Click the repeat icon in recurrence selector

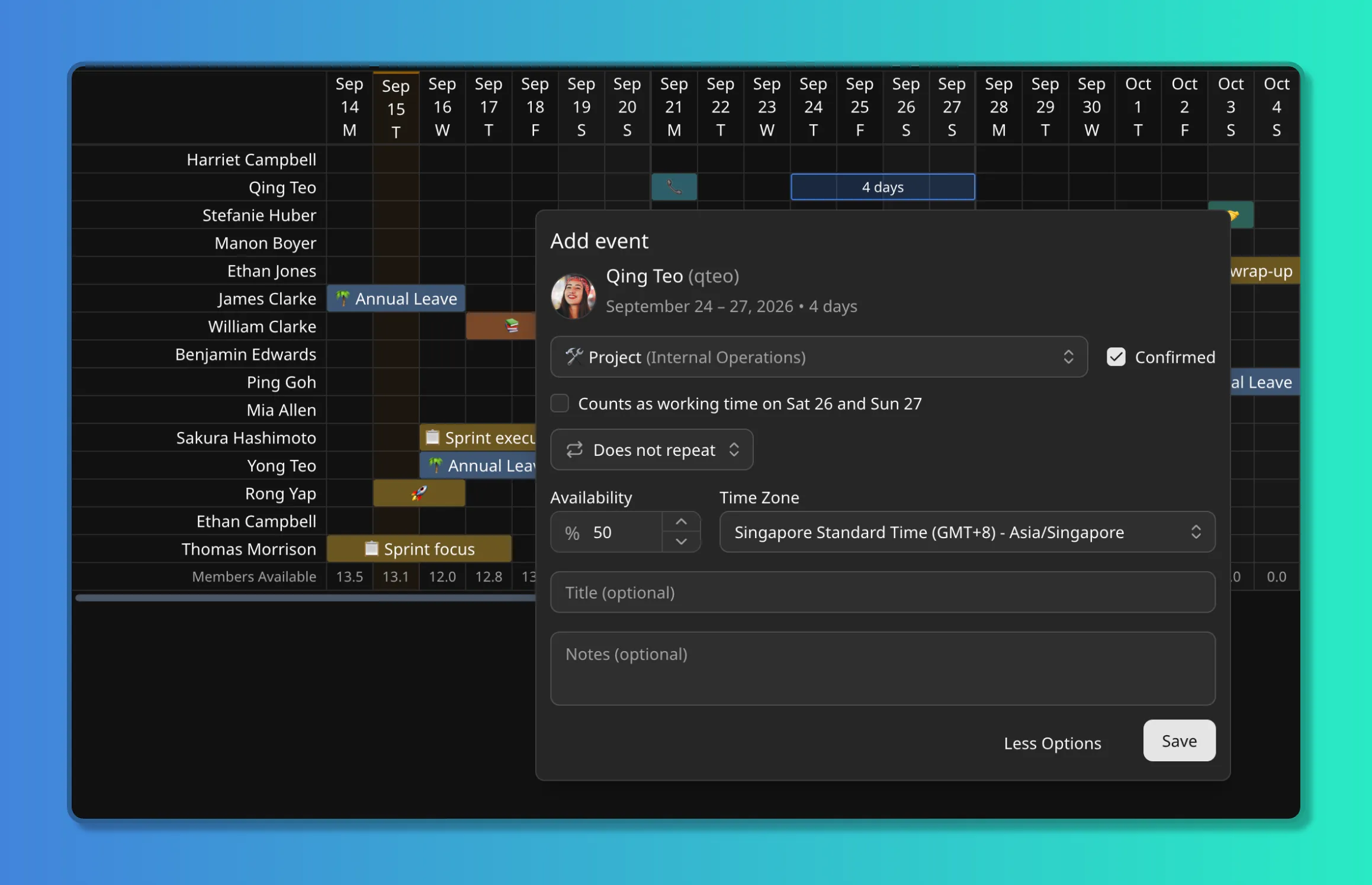pyautogui.click(x=574, y=450)
